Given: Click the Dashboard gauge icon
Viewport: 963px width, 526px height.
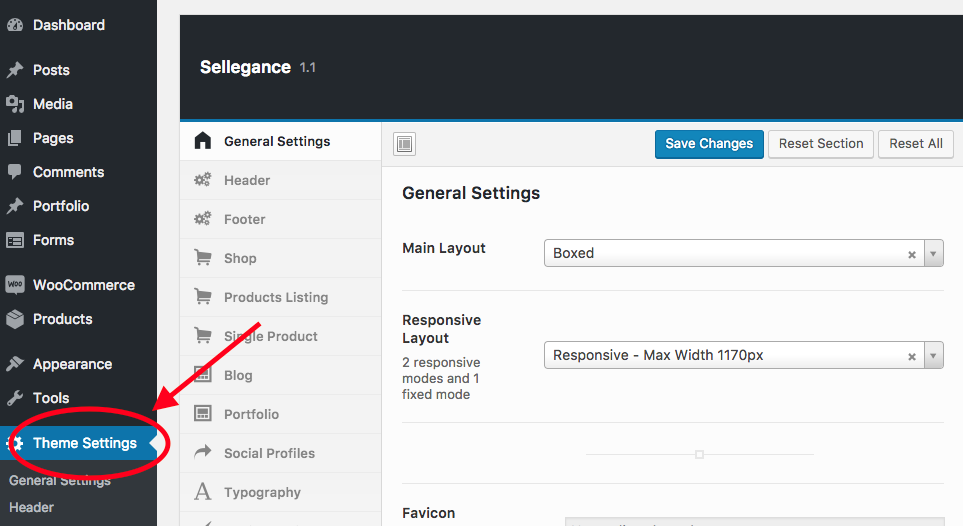Looking at the screenshot, I should (x=15, y=25).
